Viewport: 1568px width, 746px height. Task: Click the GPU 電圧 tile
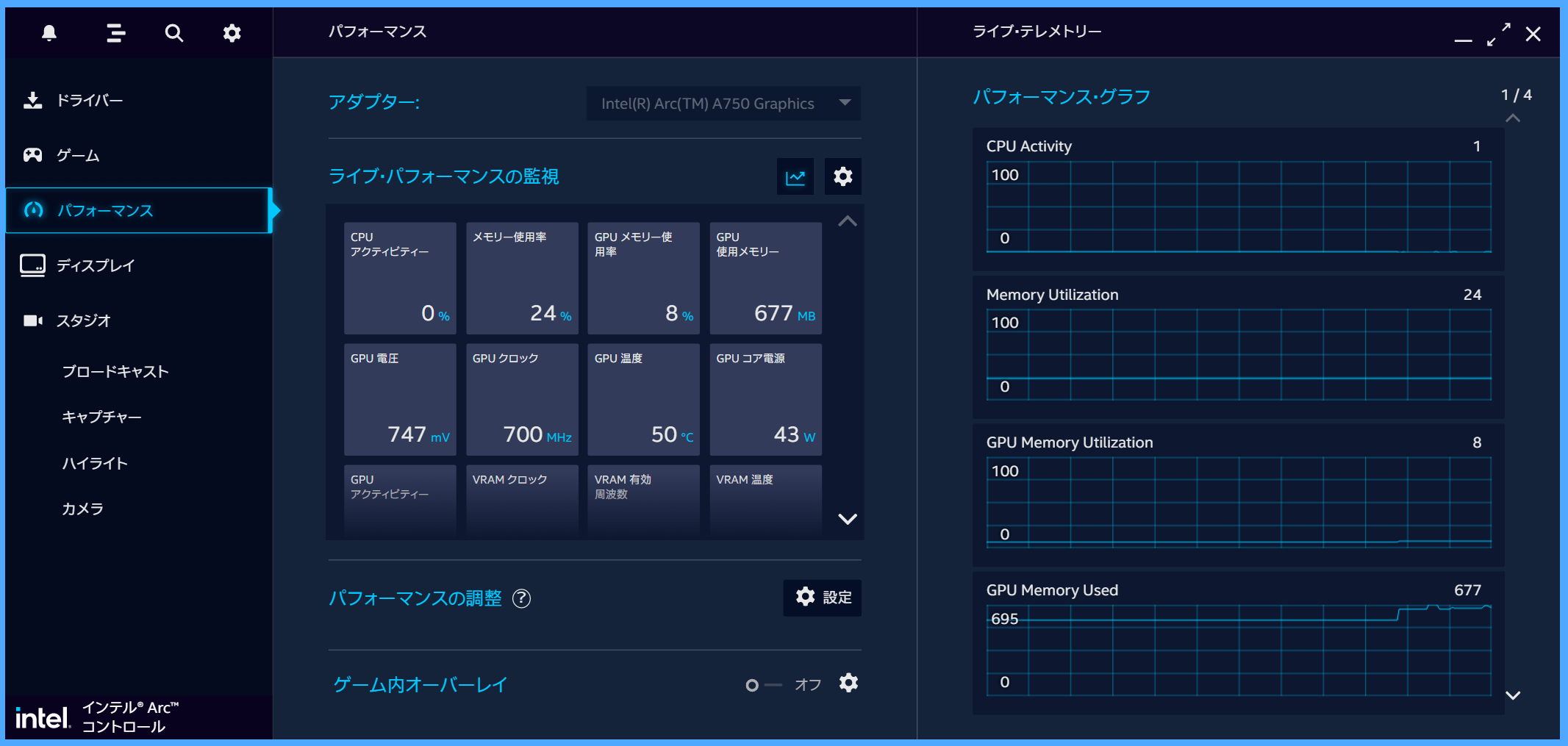pos(400,400)
